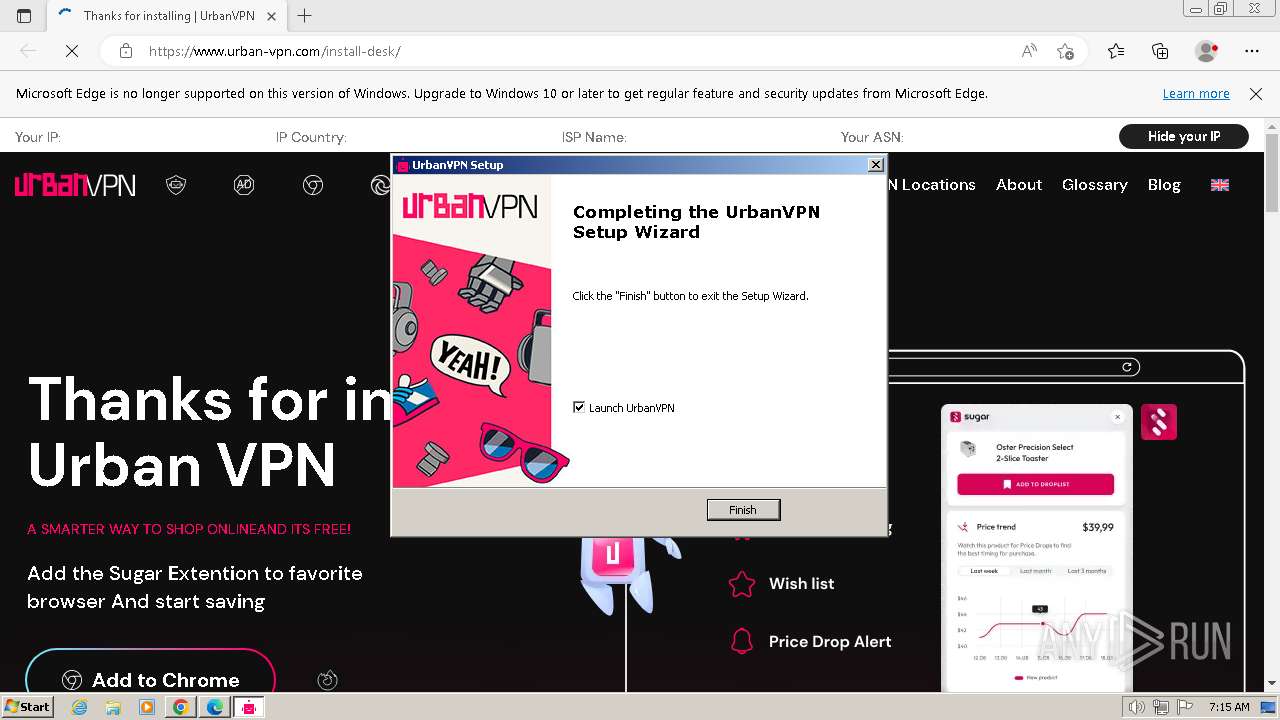This screenshot has width=1280, height=720.
Task: Click the toaster product thumbnail
Action: tap(968, 449)
